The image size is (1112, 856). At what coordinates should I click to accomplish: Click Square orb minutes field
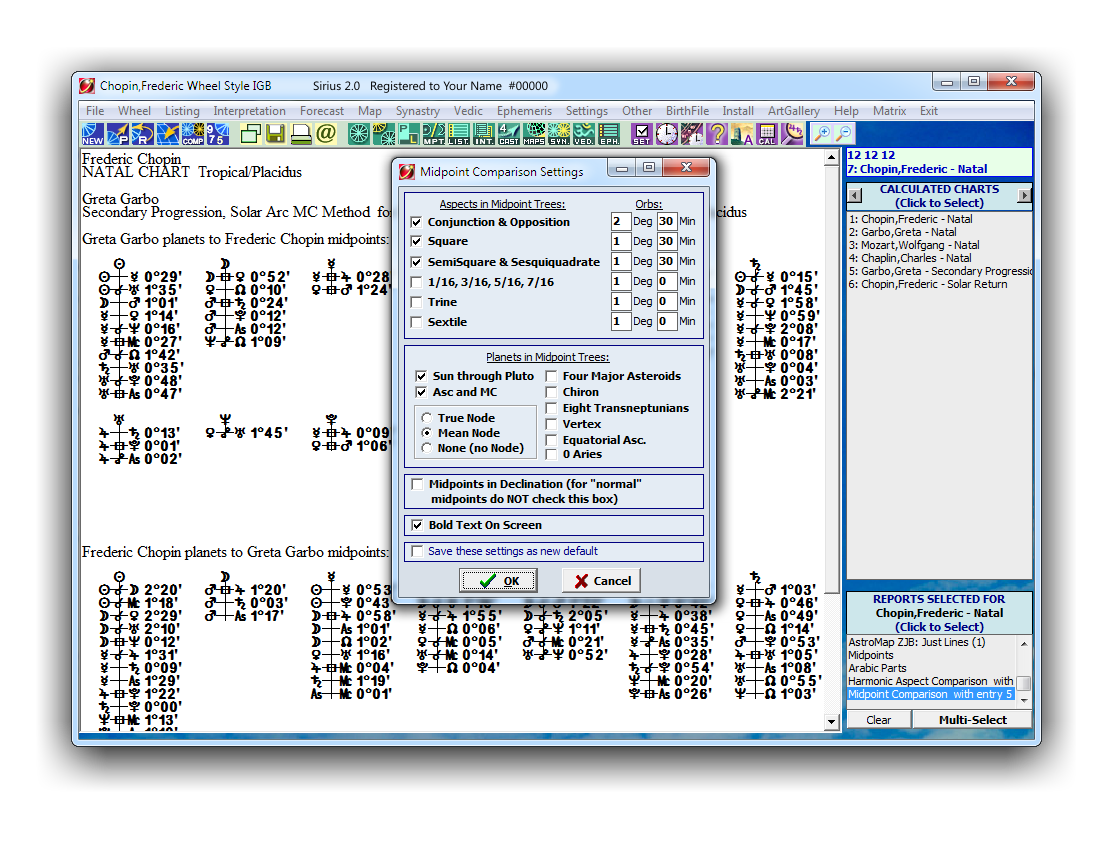(x=666, y=241)
